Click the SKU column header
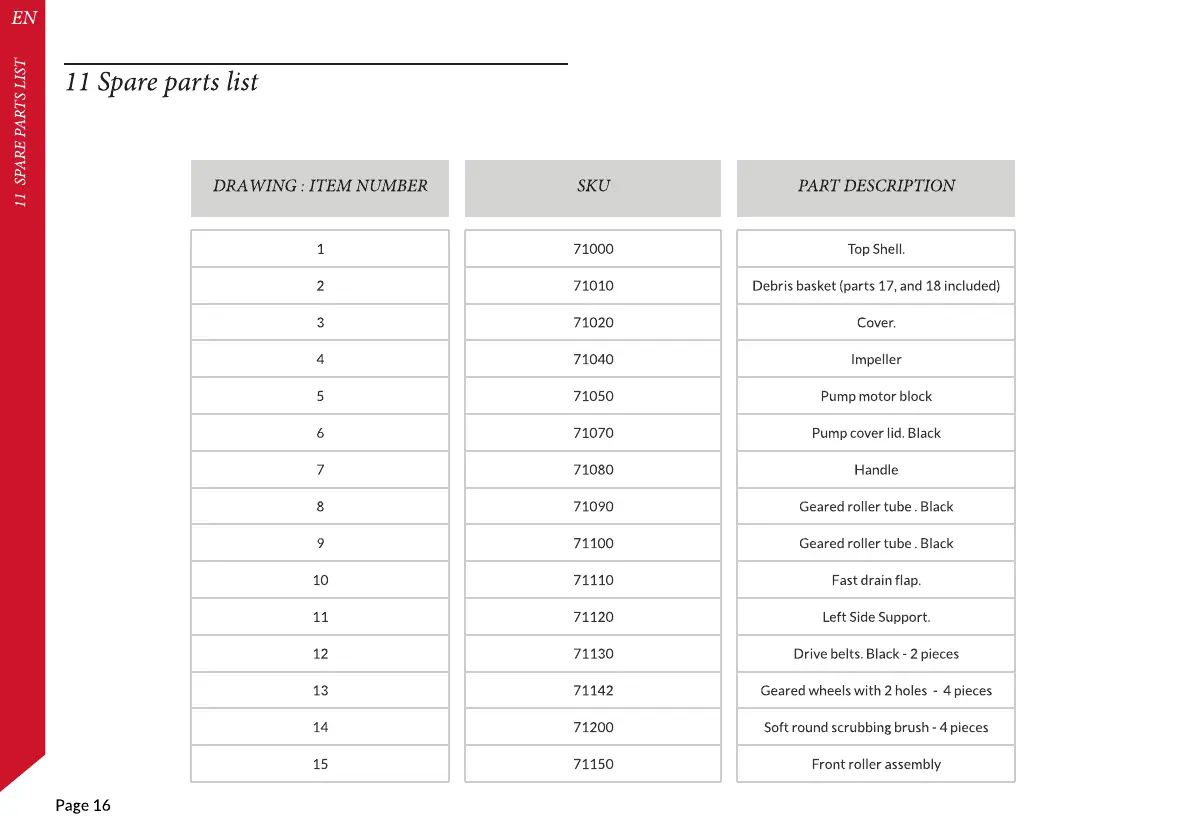 tap(593, 186)
